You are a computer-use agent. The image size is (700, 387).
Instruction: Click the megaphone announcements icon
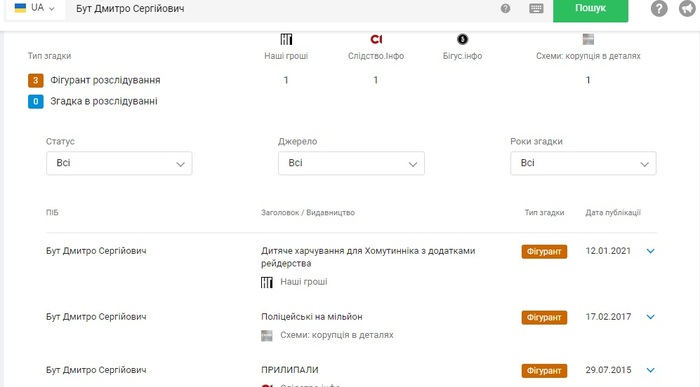687,8
